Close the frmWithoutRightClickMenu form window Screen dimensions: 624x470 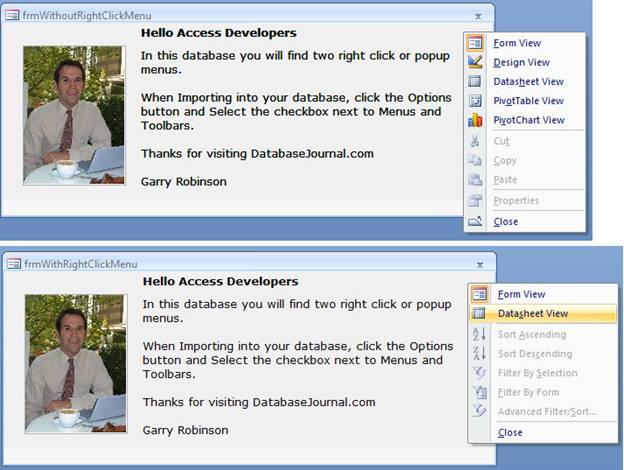pyautogui.click(x=478, y=16)
